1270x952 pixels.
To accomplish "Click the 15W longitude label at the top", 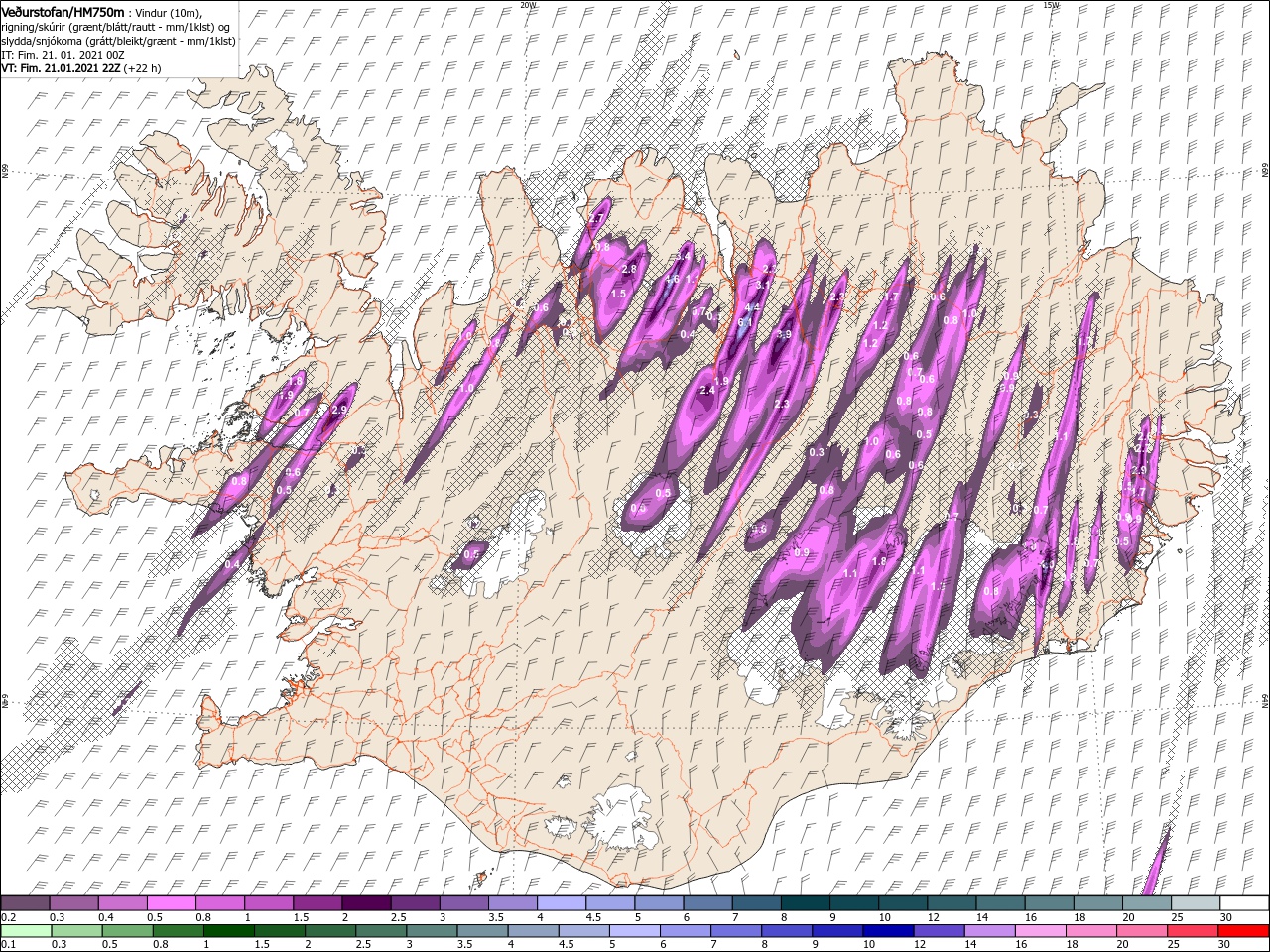I will 1052,5.
